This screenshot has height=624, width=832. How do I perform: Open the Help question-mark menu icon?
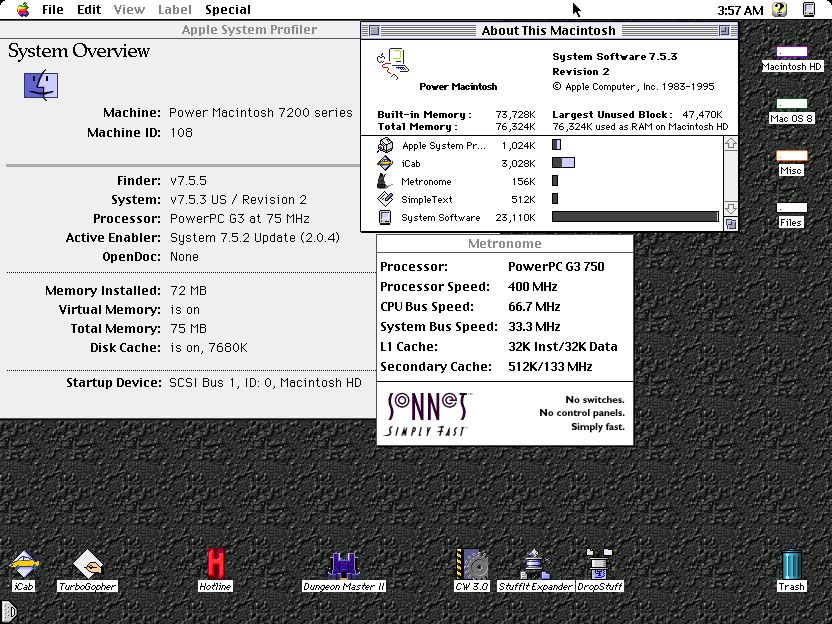(779, 10)
